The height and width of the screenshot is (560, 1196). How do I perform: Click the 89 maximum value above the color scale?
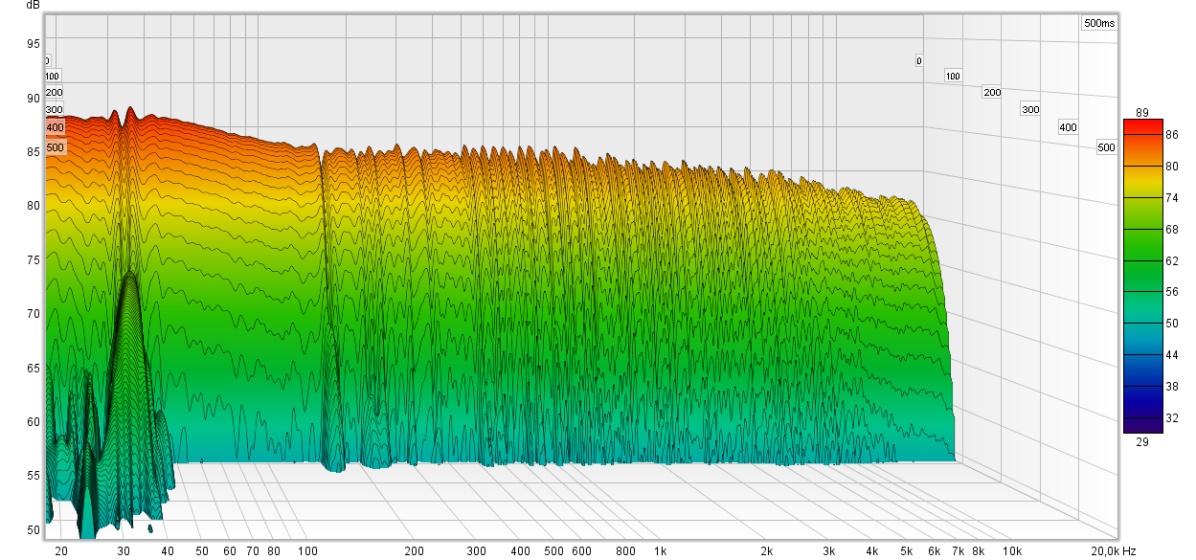(1142, 113)
